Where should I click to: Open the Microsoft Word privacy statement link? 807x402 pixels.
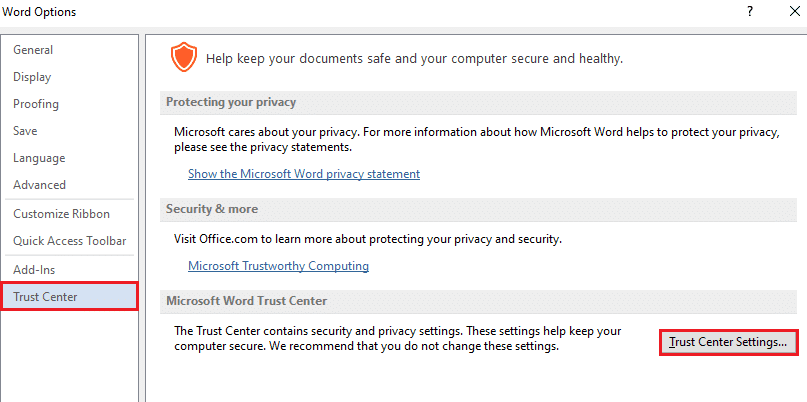pos(304,174)
